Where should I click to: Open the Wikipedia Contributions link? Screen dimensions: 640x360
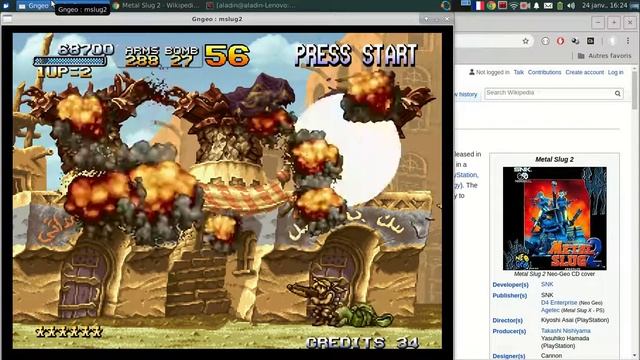pos(544,72)
